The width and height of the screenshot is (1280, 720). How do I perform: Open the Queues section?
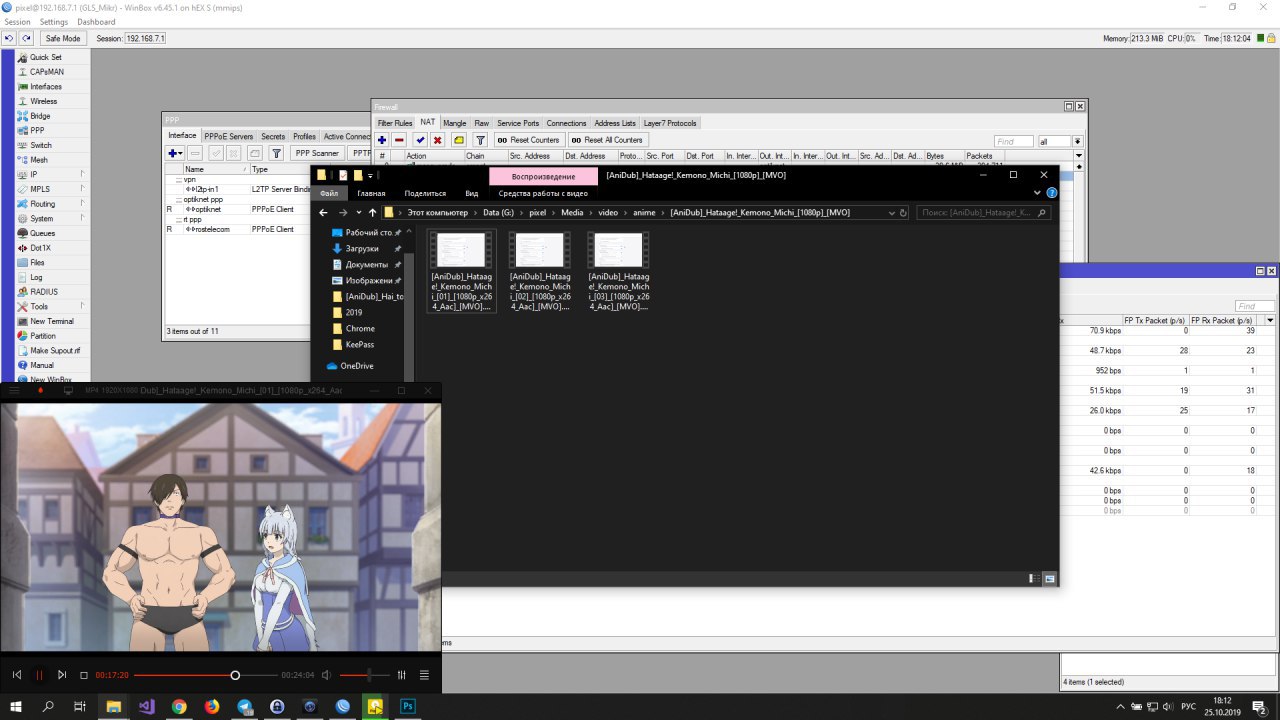pos(42,233)
